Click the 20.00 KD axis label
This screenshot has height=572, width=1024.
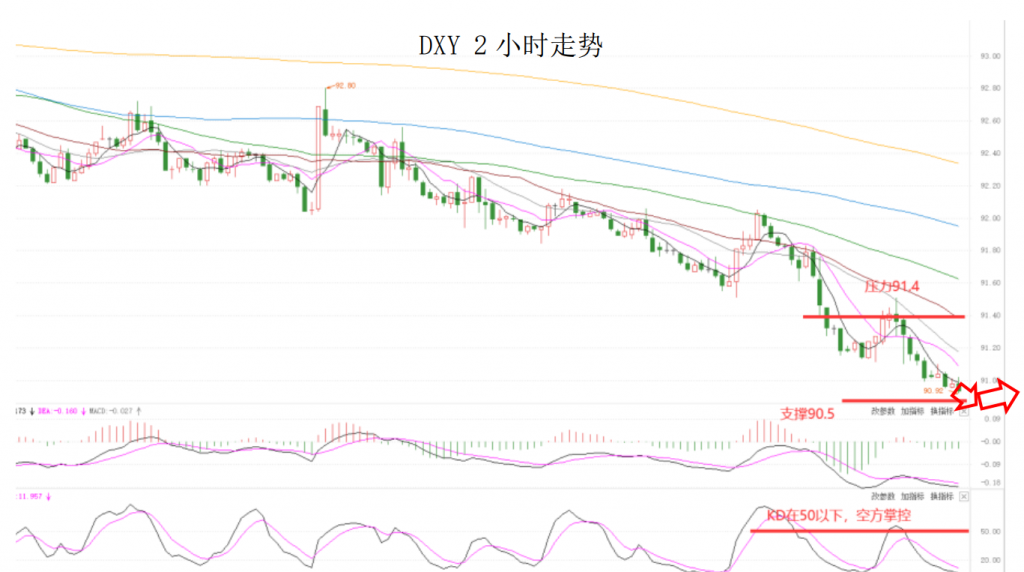point(990,560)
